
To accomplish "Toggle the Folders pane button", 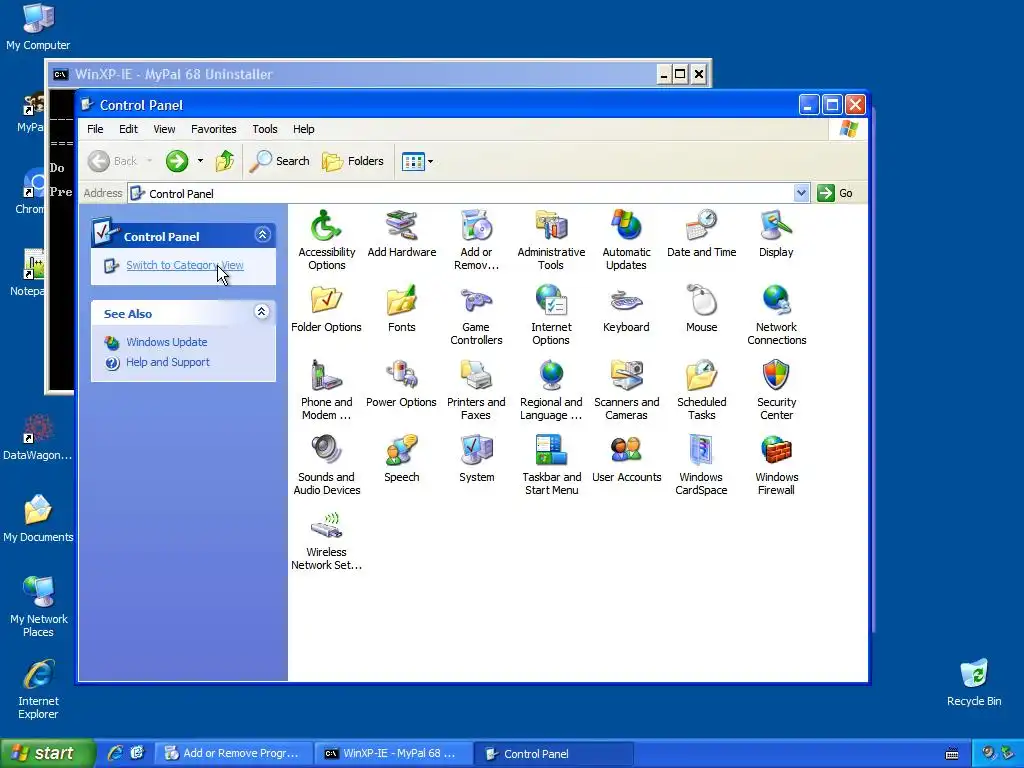I will point(353,161).
